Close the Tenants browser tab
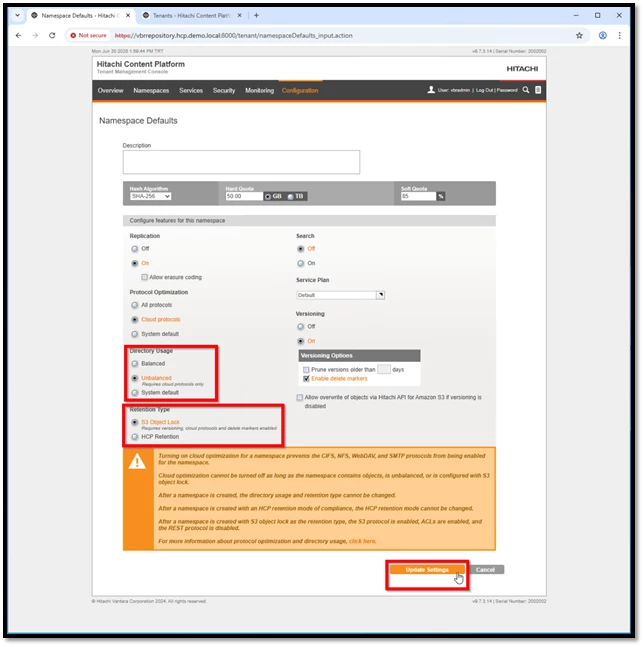This screenshot has width=644, height=647. 239,15
